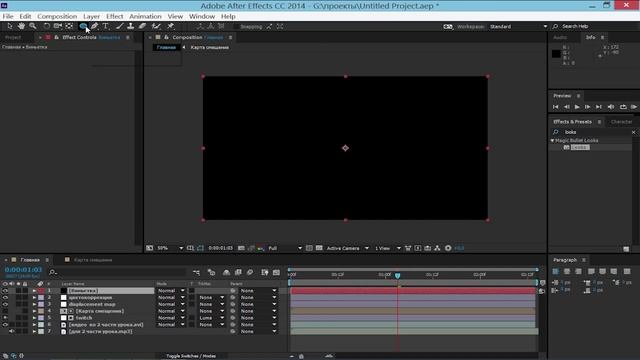Select the Type text tool
This screenshot has width=640, height=360.
(x=106, y=26)
